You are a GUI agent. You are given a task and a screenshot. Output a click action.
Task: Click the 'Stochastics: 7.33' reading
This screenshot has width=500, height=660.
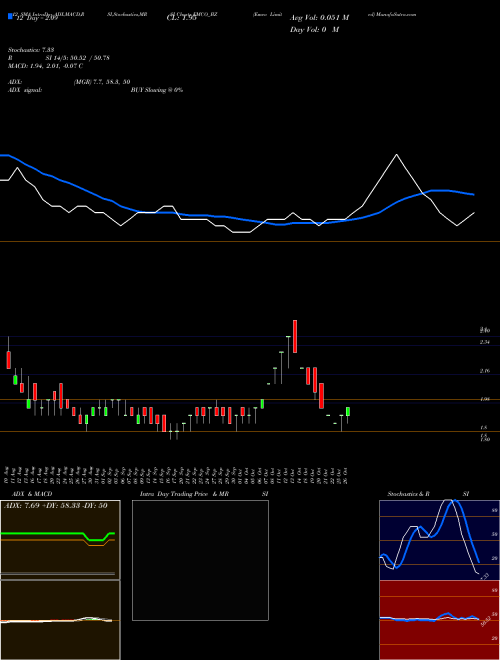31,50
